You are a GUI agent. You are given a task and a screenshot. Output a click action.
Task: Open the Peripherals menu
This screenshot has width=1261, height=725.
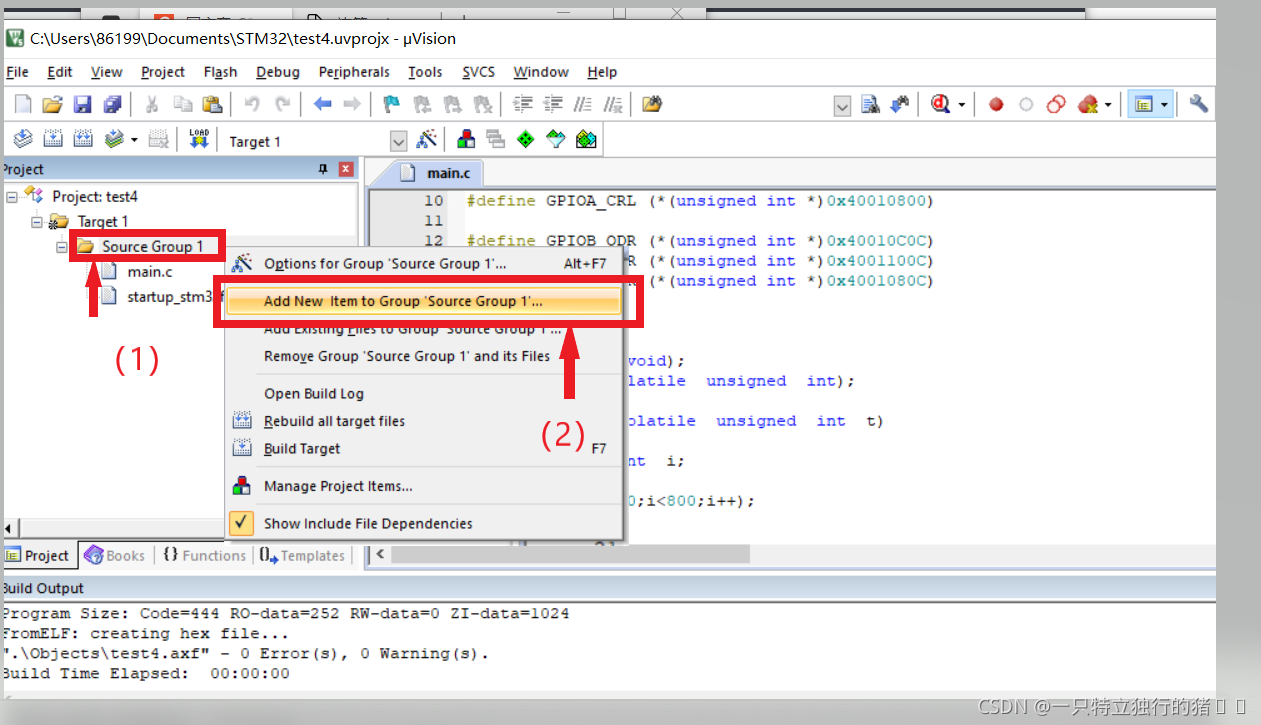pos(354,72)
